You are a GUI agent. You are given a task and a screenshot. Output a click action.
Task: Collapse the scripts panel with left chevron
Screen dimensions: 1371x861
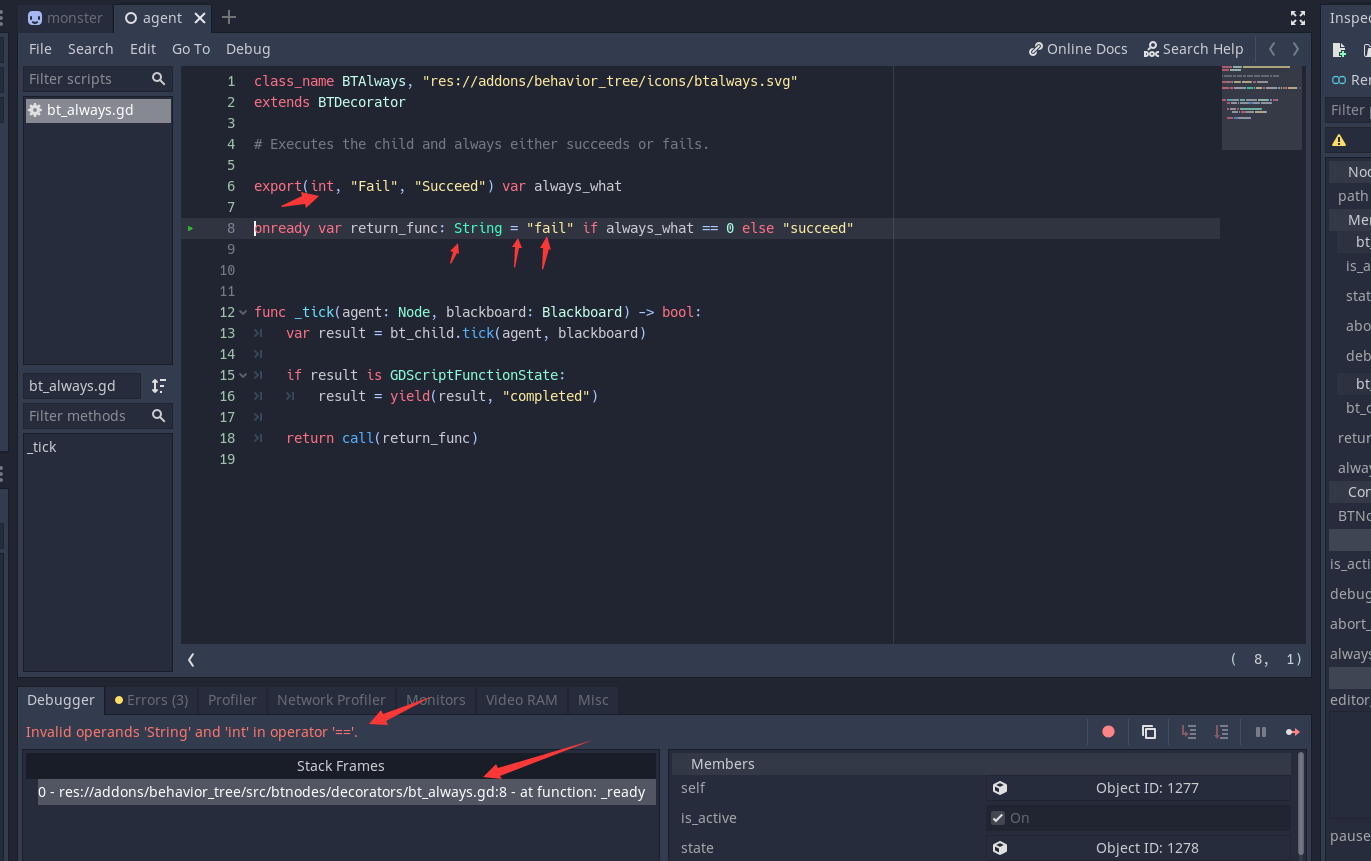click(191, 659)
